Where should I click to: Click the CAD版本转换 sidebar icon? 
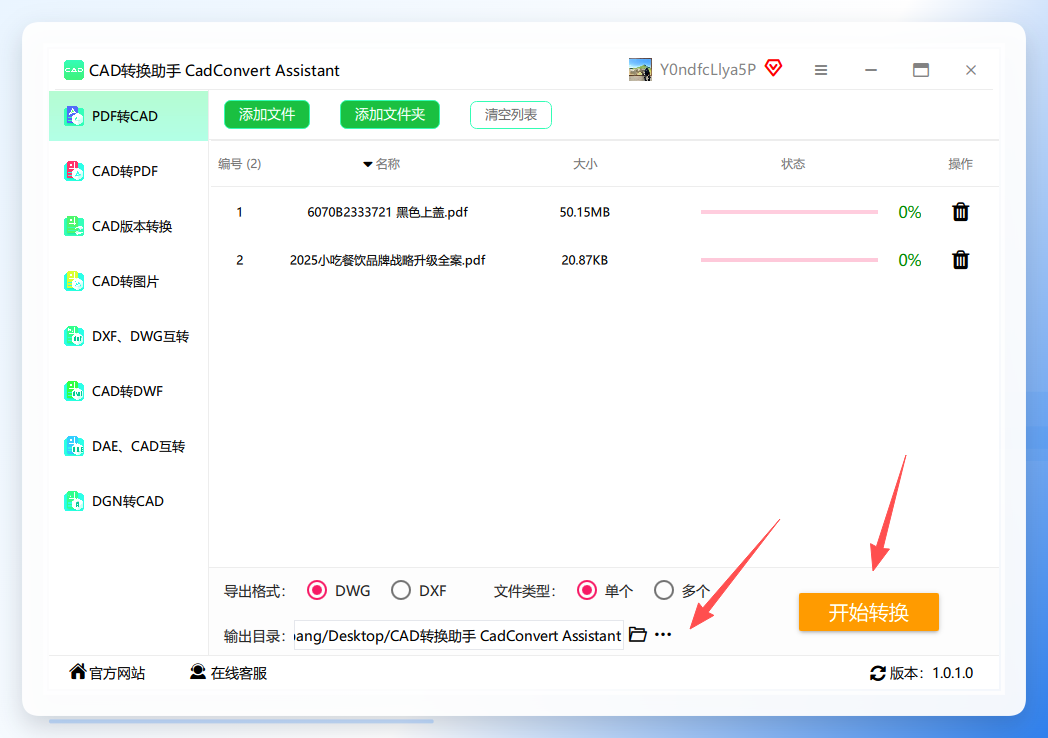click(74, 226)
